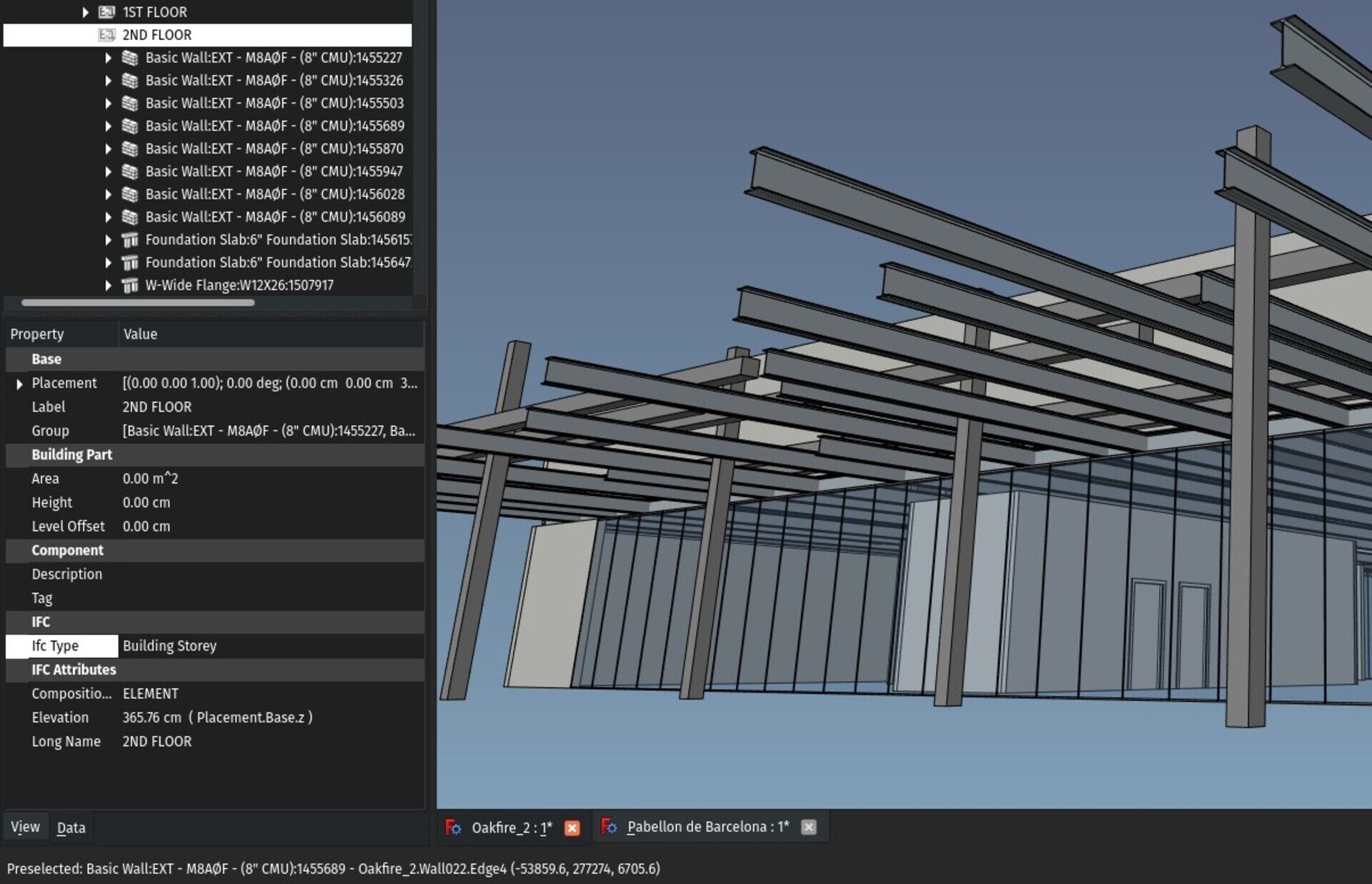The width and height of the screenshot is (1372, 884).
Task: Expand Basic Wall 1456089 tree node
Action: tap(108, 217)
